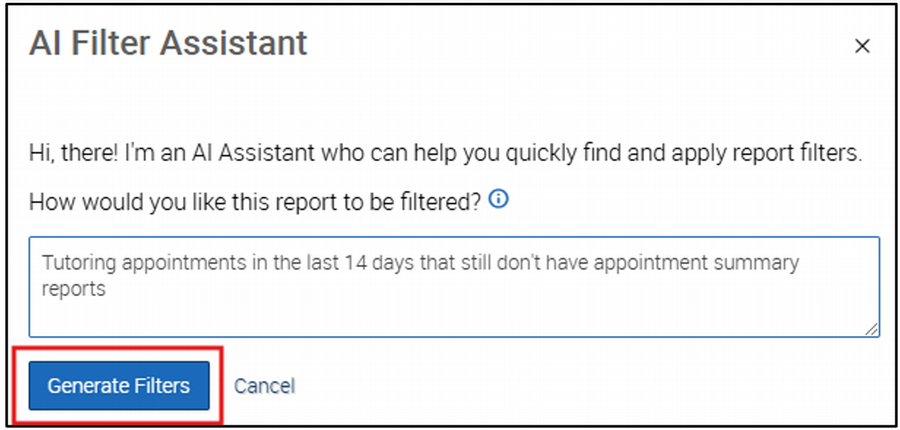Select the blue circled 'i' information icon

[x=498, y=199]
